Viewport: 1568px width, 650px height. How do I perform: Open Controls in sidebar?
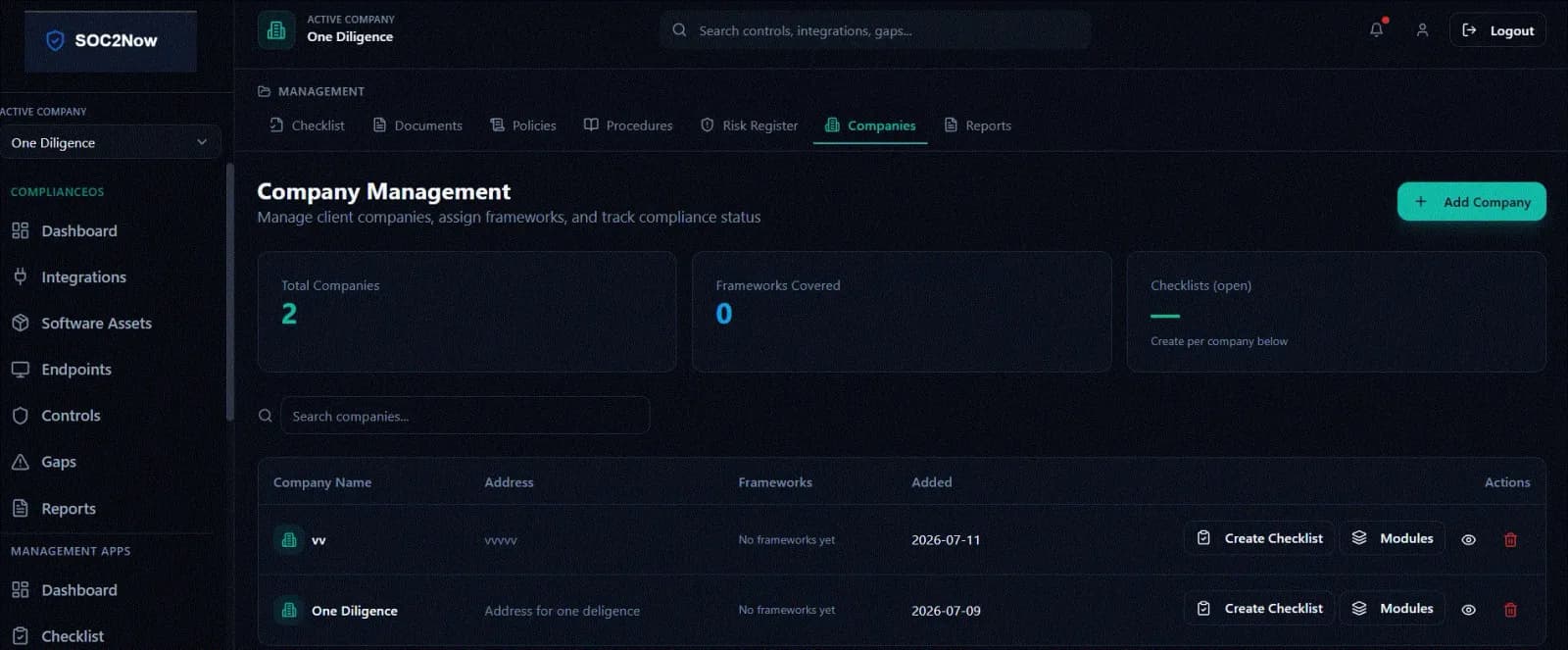(71, 415)
